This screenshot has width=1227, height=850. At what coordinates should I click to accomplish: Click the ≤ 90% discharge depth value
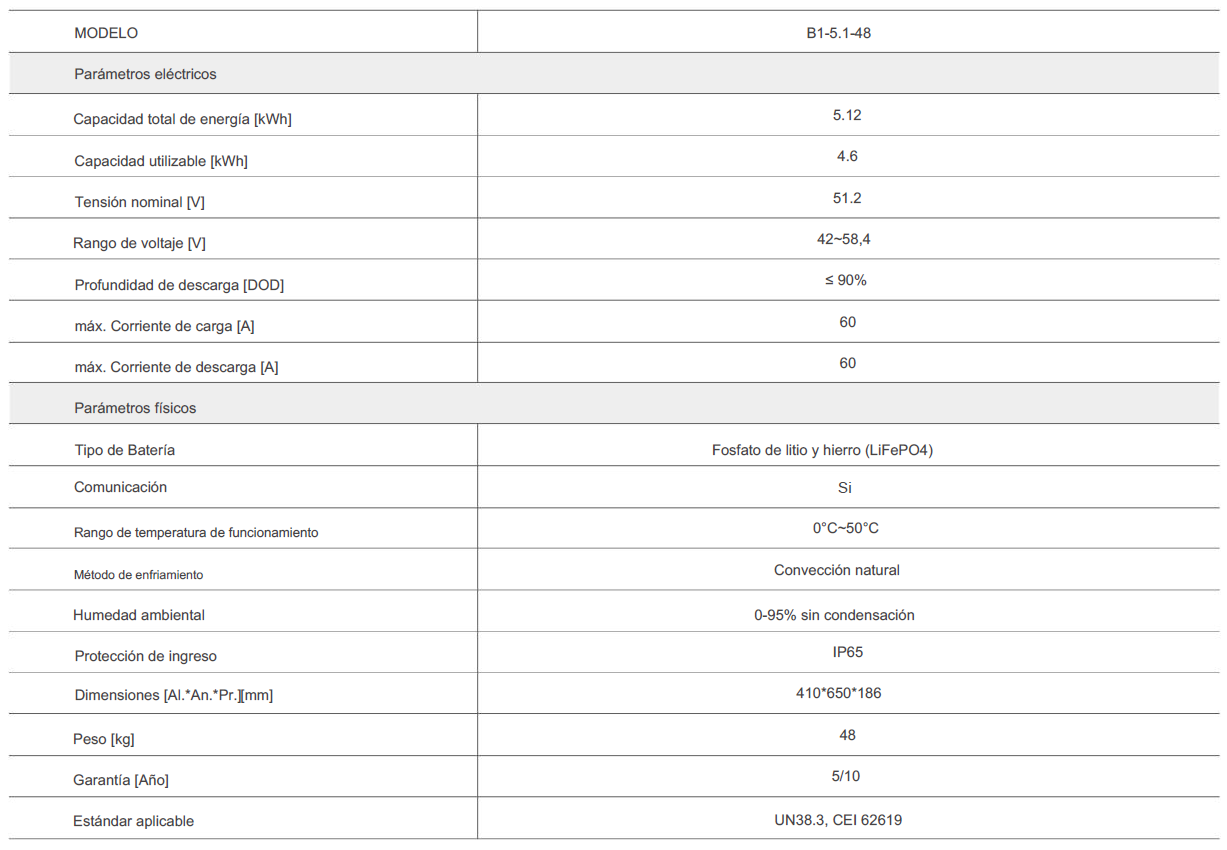point(846,280)
